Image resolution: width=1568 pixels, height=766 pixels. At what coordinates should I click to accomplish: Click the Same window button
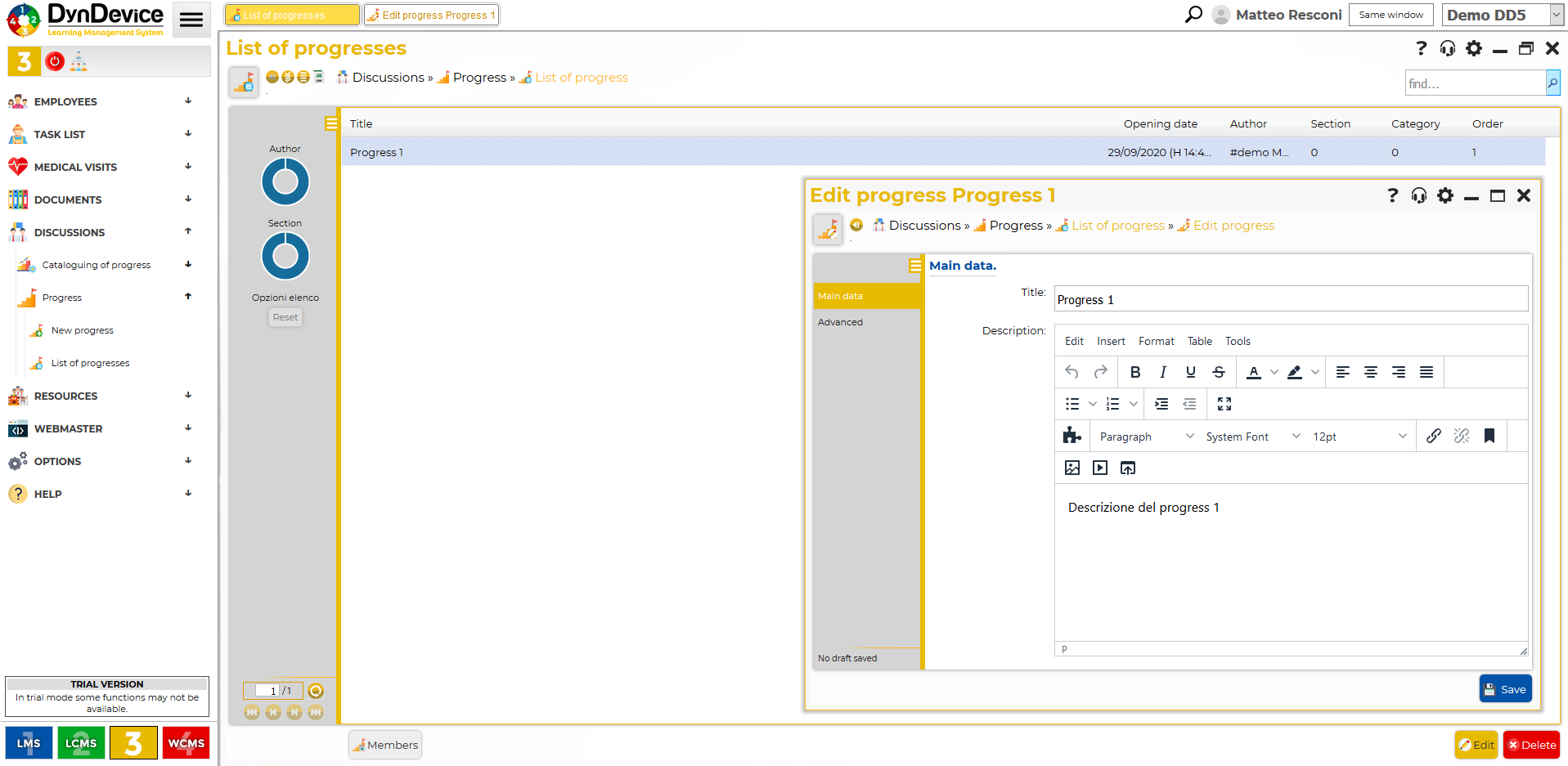[1391, 15]
